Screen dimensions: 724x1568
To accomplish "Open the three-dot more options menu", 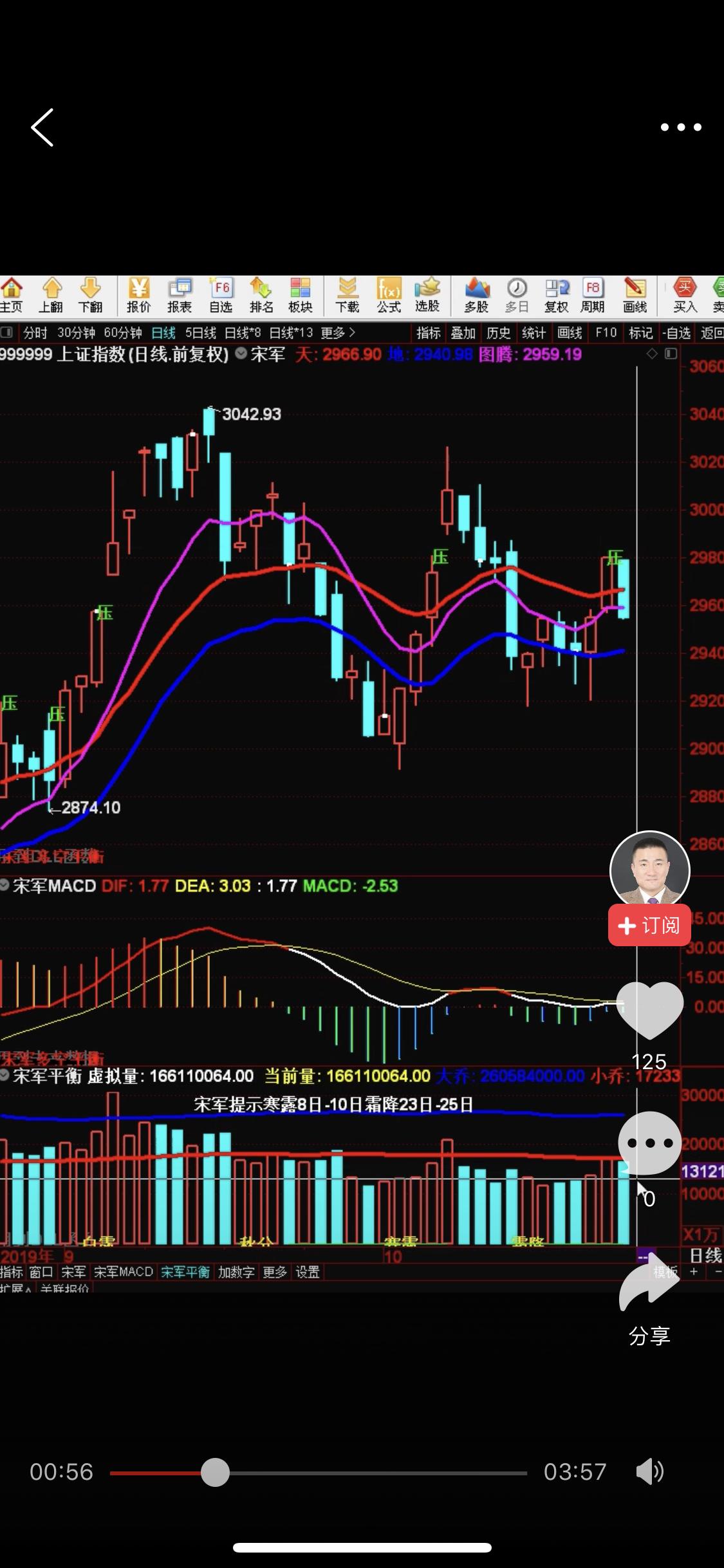I will (681, 127).
